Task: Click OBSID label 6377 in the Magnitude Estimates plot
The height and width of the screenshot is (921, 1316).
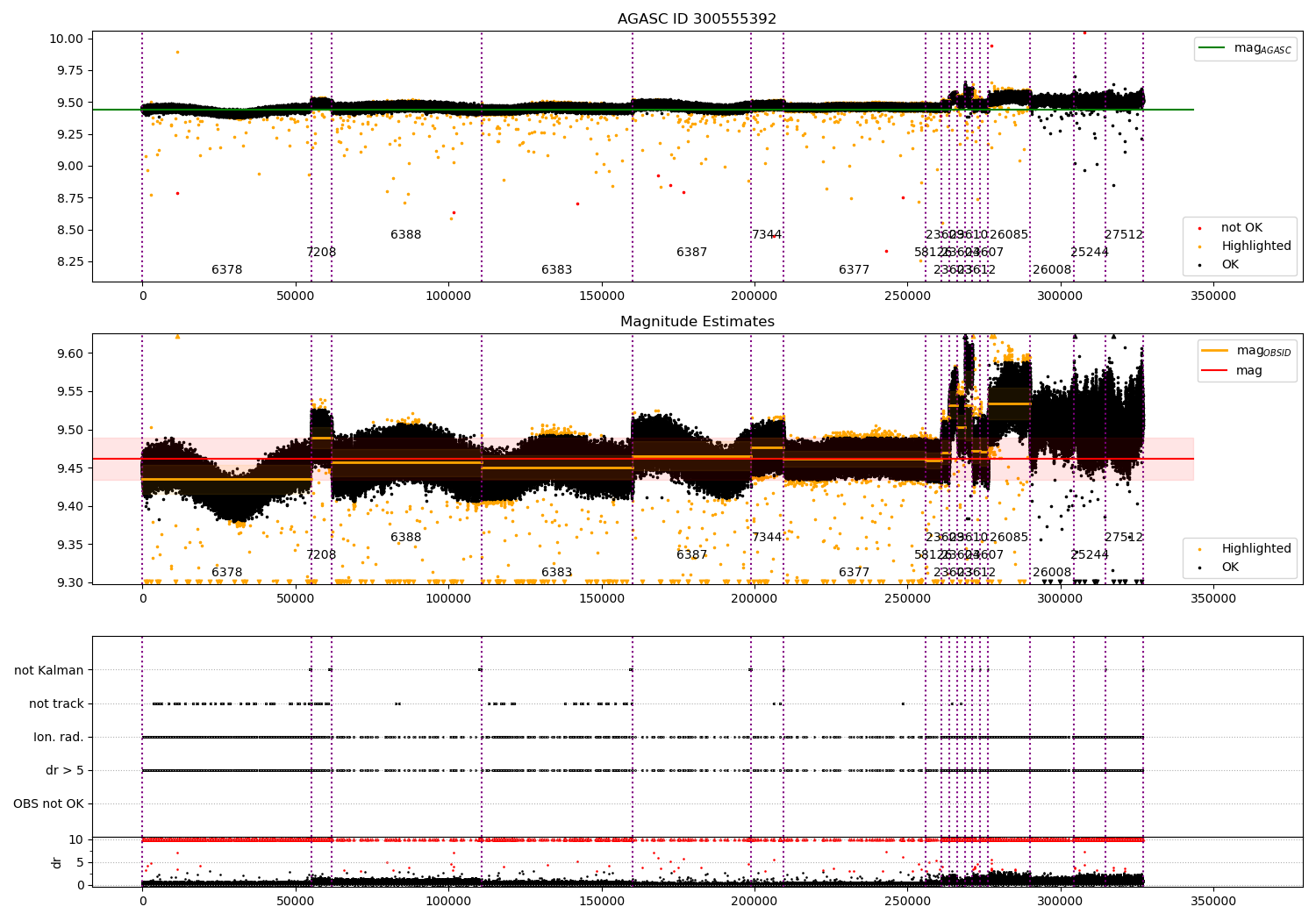Action: click(854, 573)
